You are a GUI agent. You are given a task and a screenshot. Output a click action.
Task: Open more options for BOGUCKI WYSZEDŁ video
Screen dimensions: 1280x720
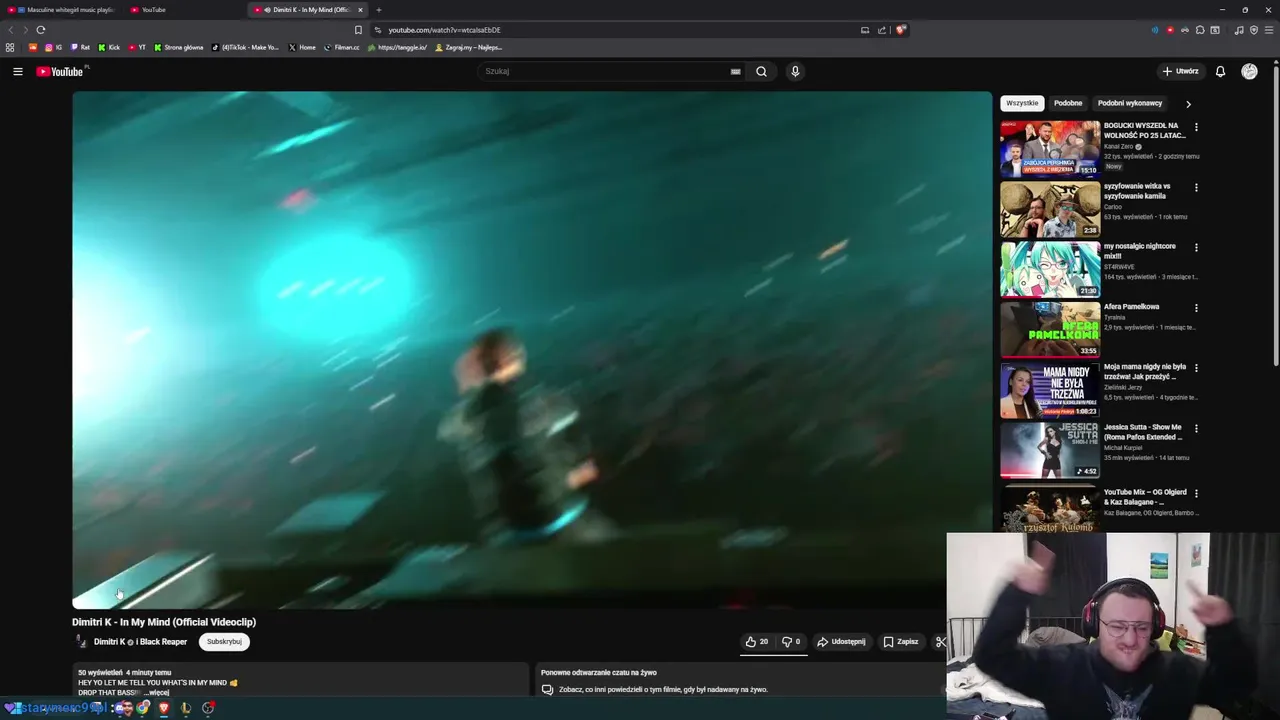[x=1196, y=127]
